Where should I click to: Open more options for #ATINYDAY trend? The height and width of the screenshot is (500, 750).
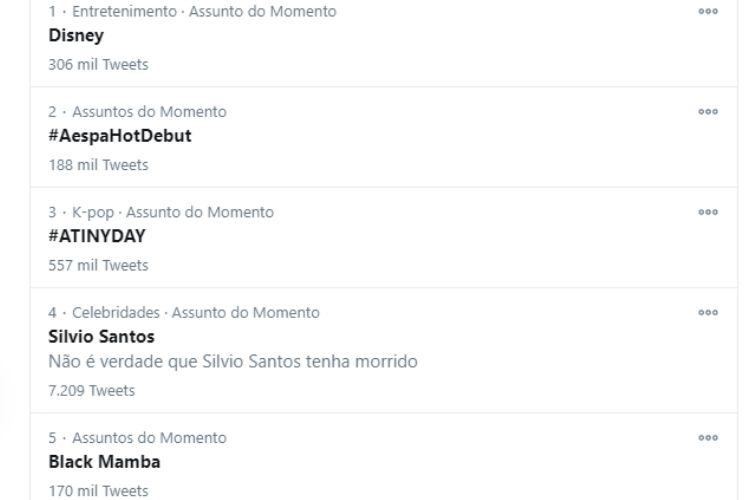[x=708, y=212]
